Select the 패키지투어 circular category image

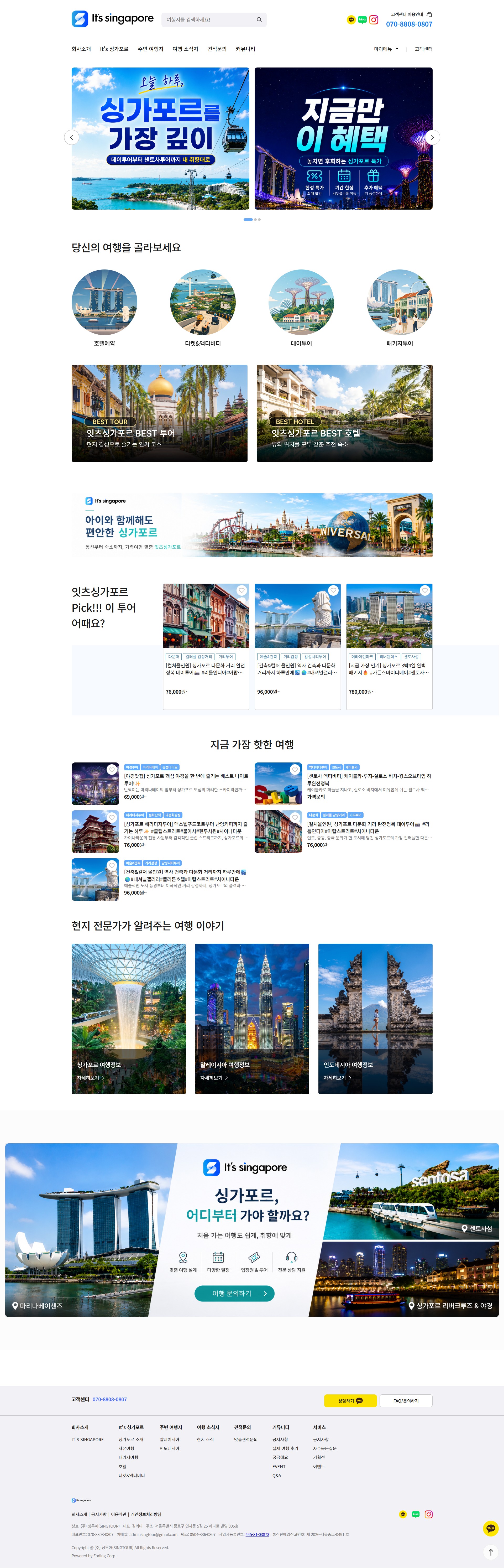[400, 303]
